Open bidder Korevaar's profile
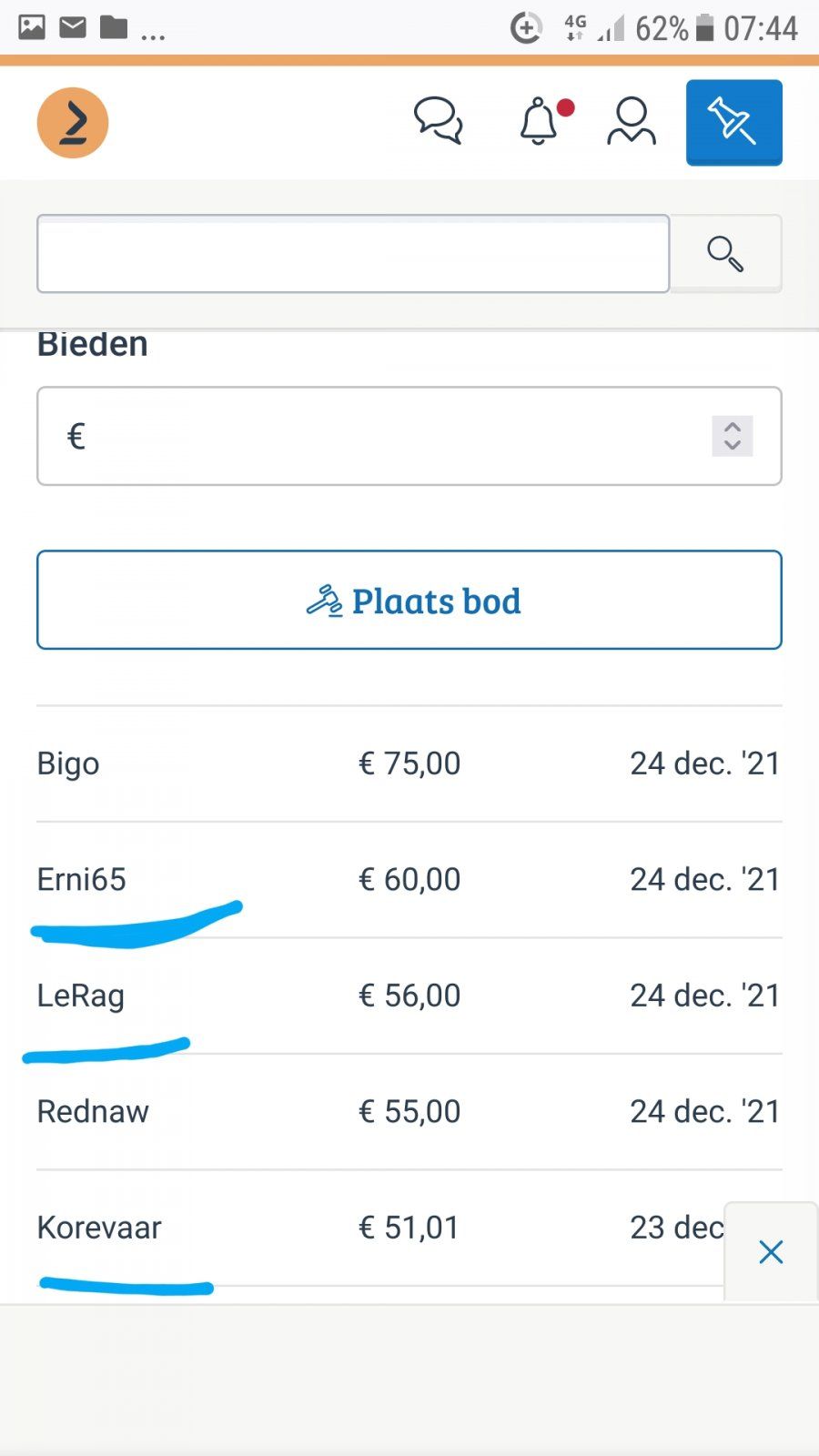This screenshot has width=819, height=1456. (99, 1228)
